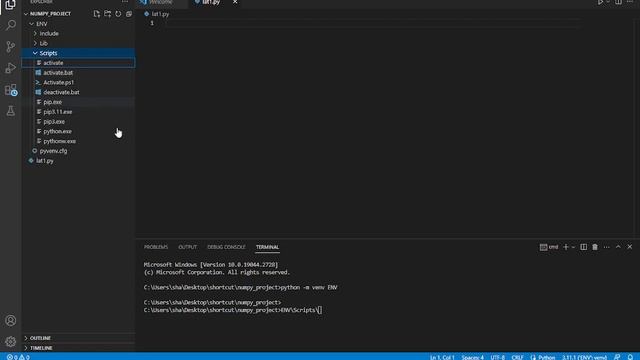The image size is (640, 360).
Task: Open the Explorer view icon
Action: pyautogui.click(x=11, y=5)
